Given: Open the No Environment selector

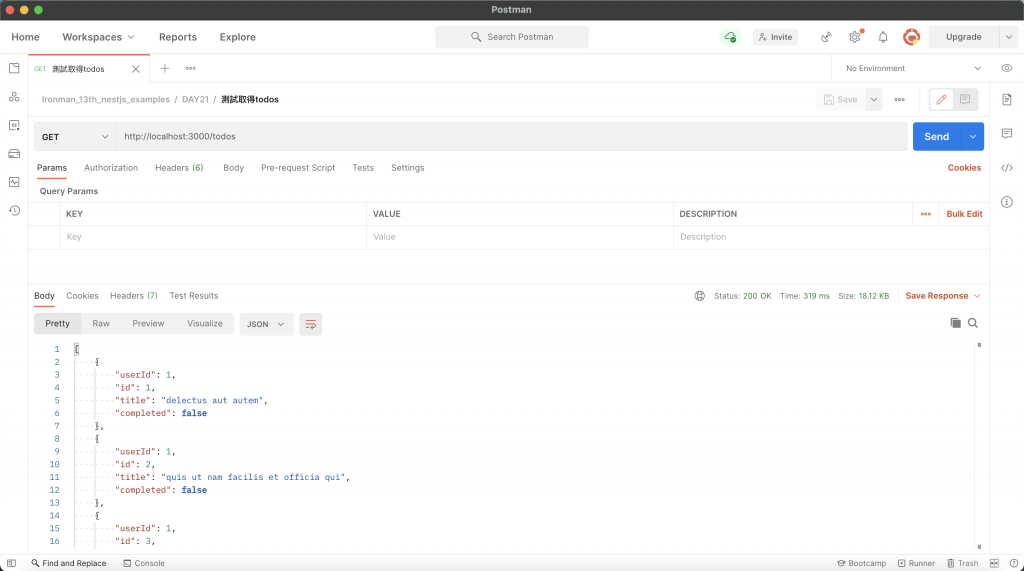Looking at the screenshot, I should (x=912, y=68).
